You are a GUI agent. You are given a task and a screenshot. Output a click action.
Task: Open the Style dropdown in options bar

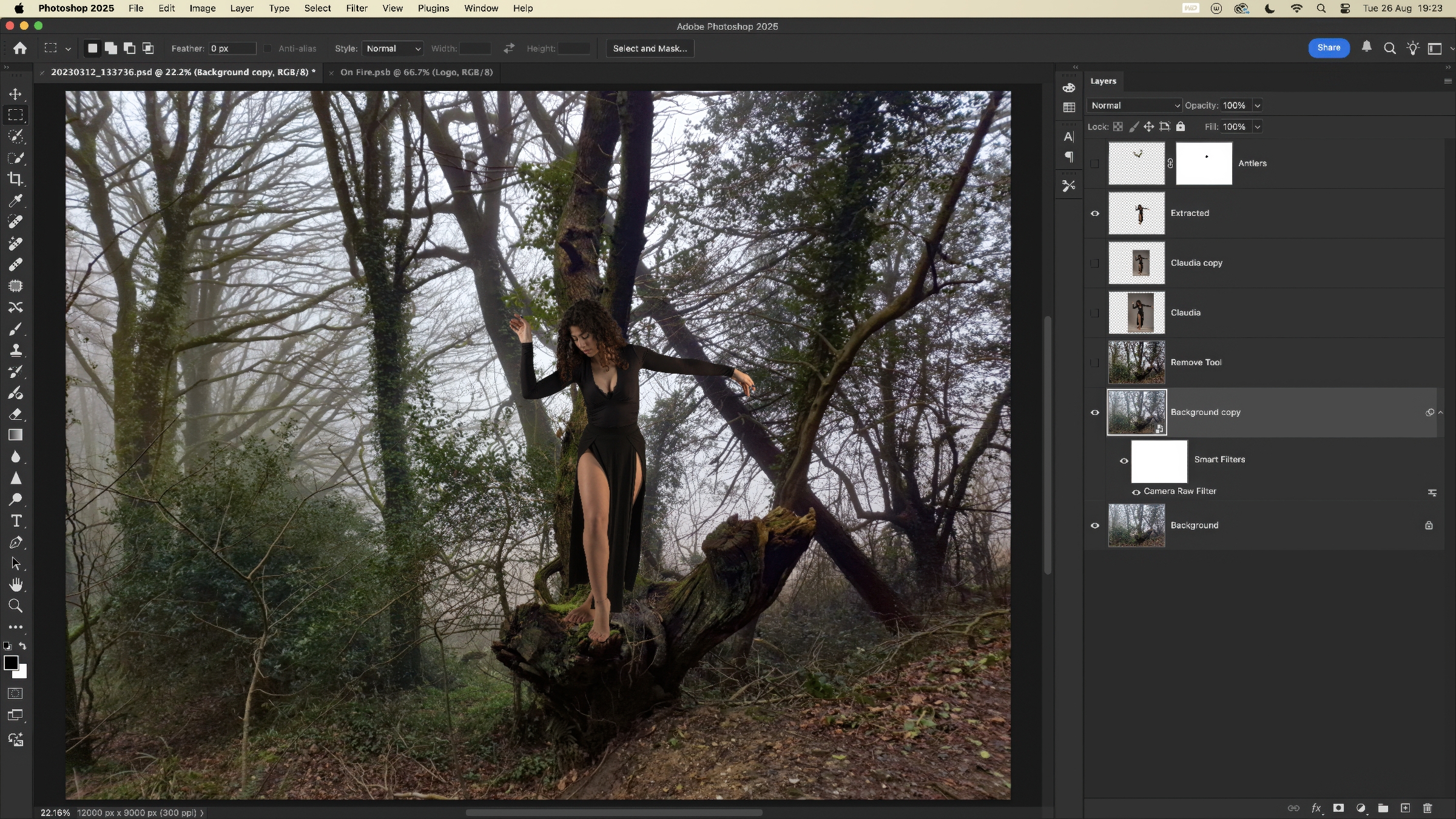(x=393, y=49)
